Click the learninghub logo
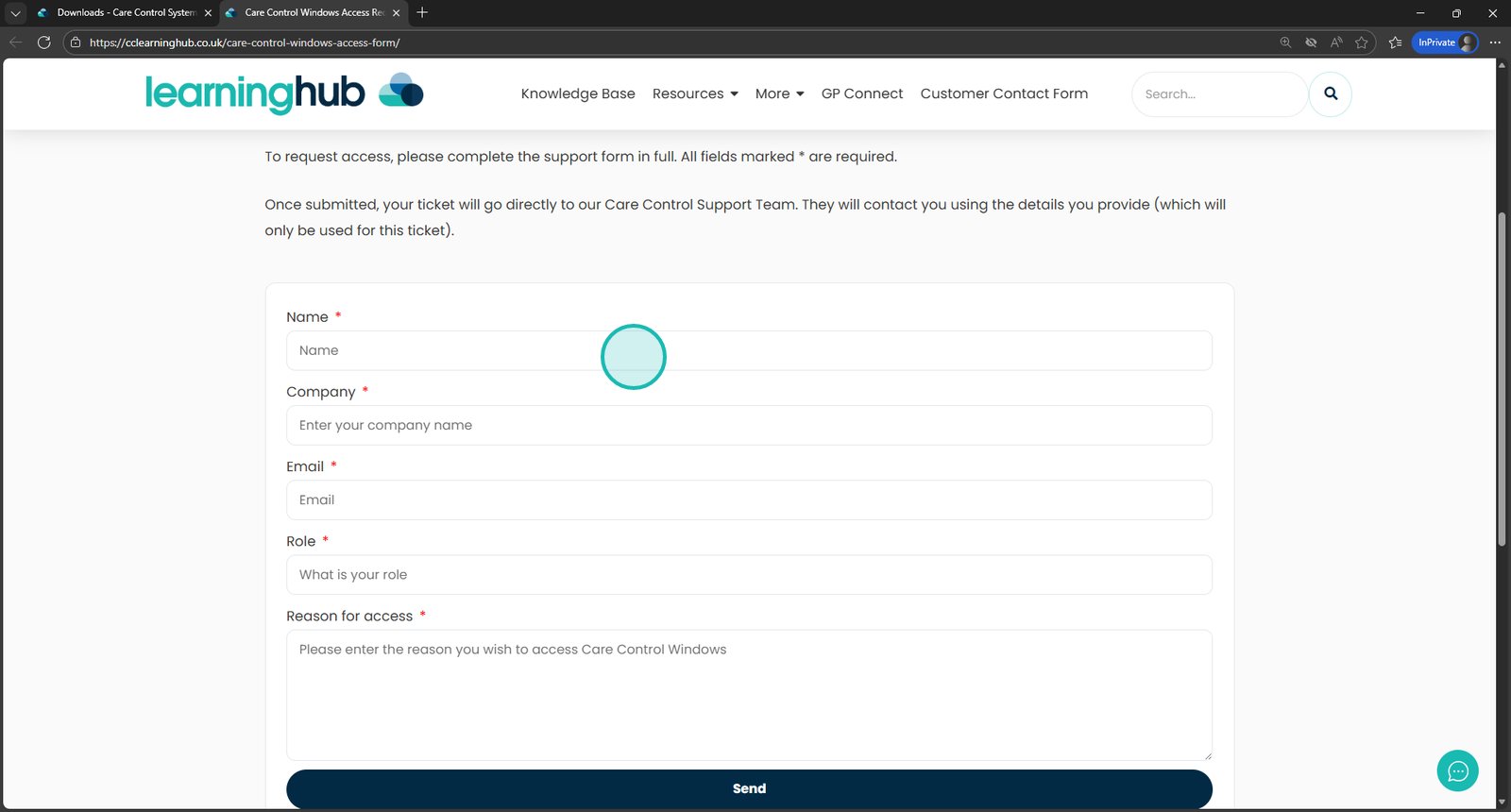 point(284,93)
